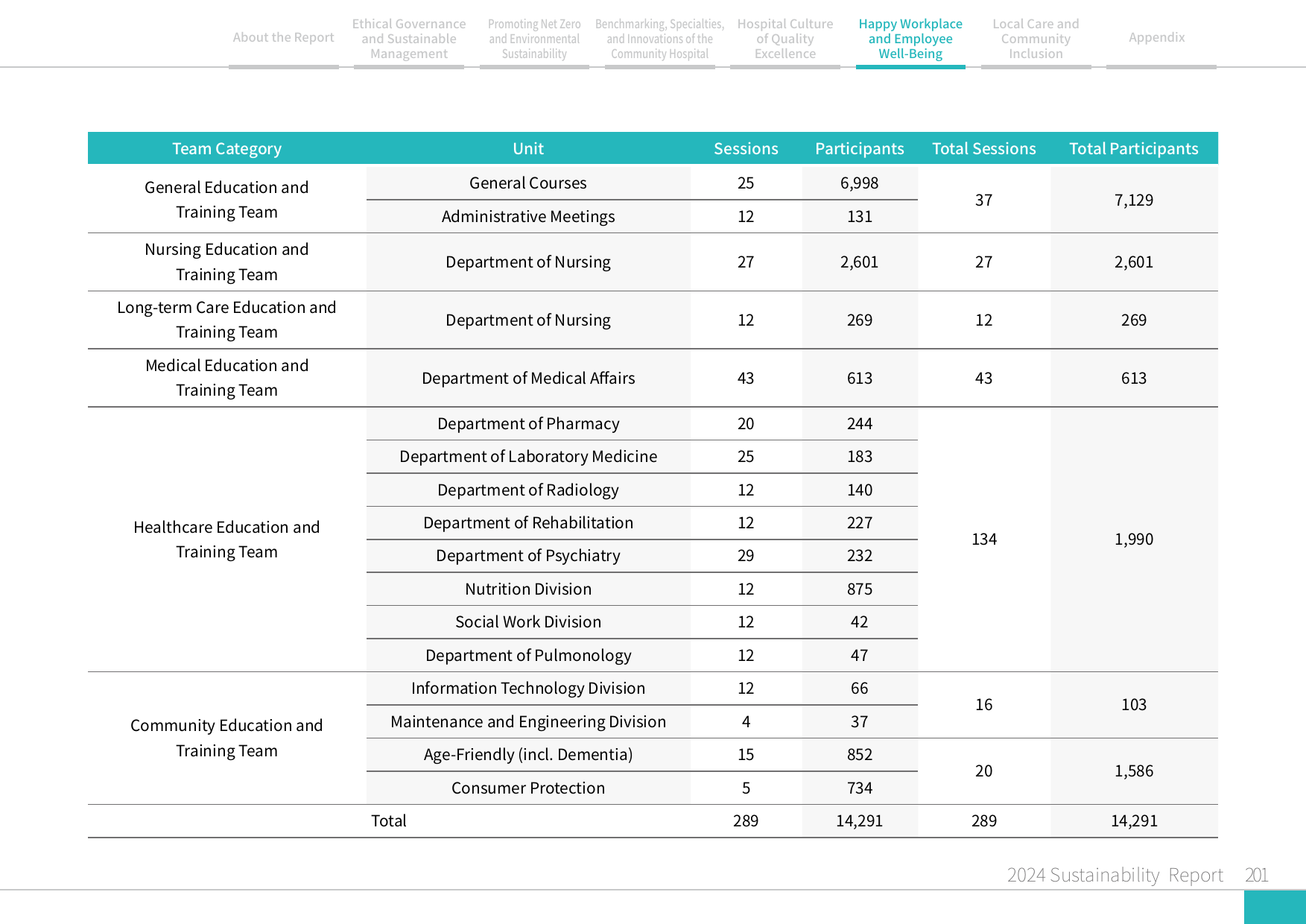Click total participants value 1,990
This screenshot has height=924, width=1306.
[1134, 539]
